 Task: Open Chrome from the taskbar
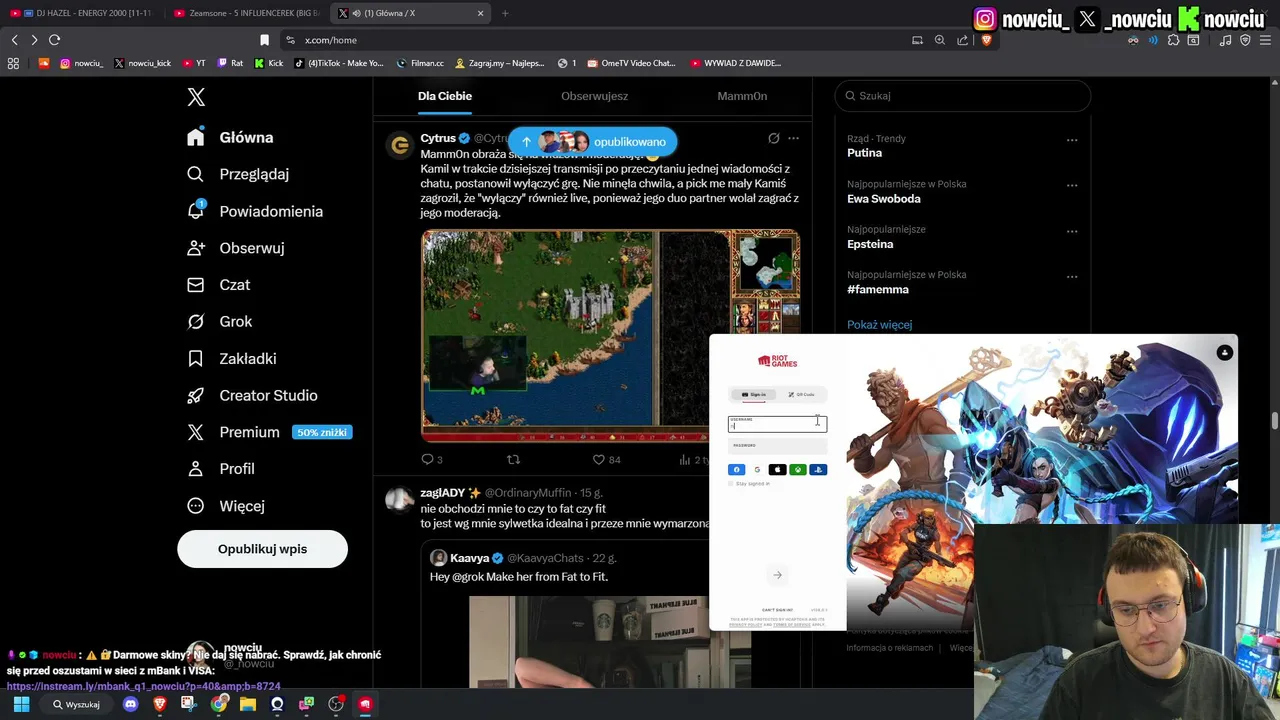coord(218,704)
